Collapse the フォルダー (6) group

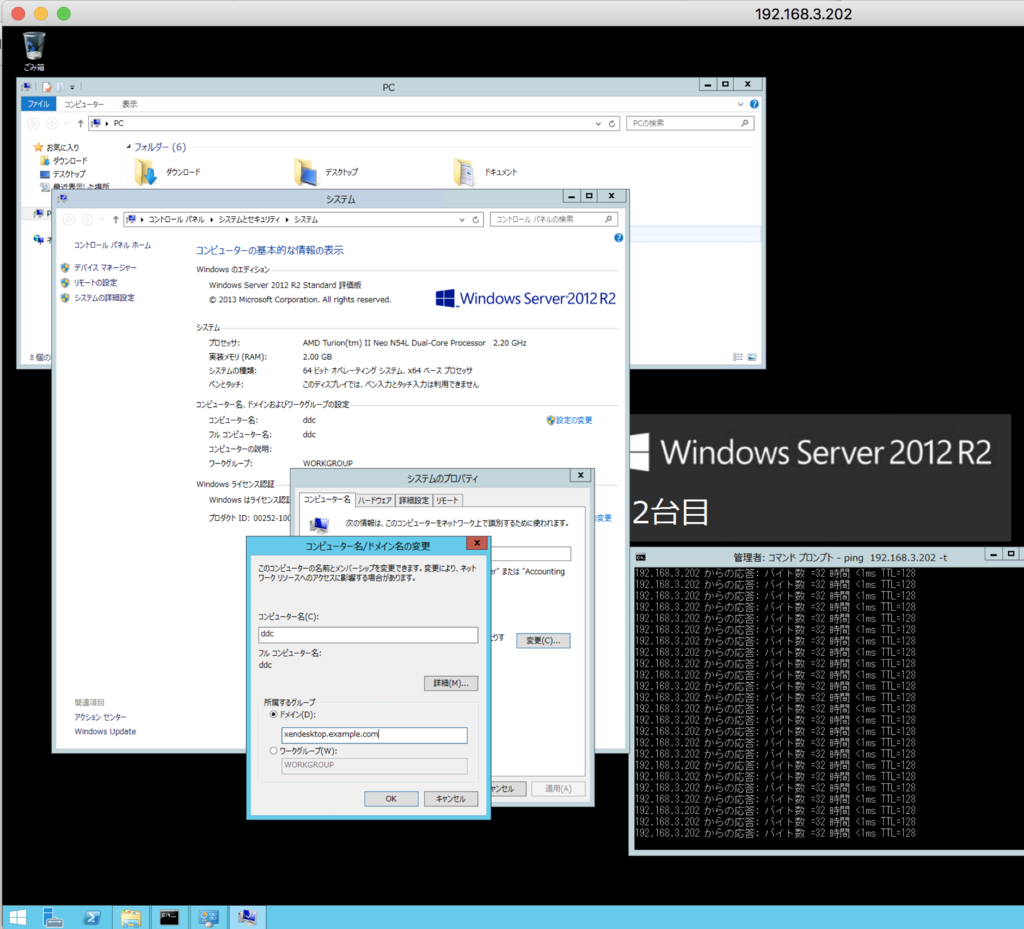[129, 147]
